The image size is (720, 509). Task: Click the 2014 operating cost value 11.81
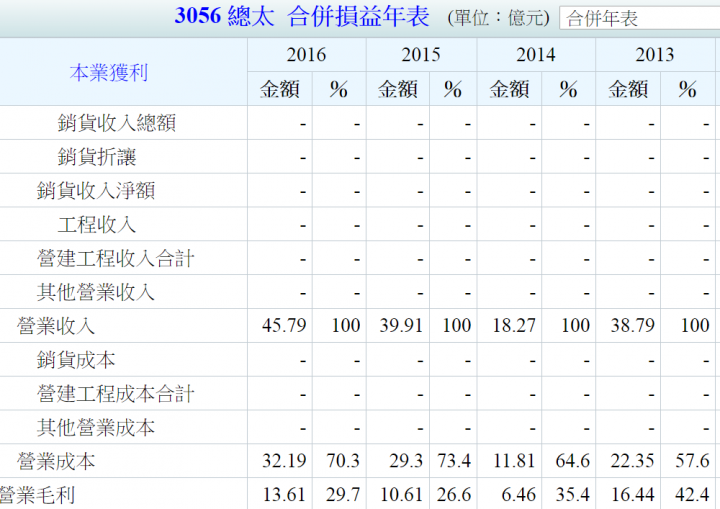[x=514, y=460]
